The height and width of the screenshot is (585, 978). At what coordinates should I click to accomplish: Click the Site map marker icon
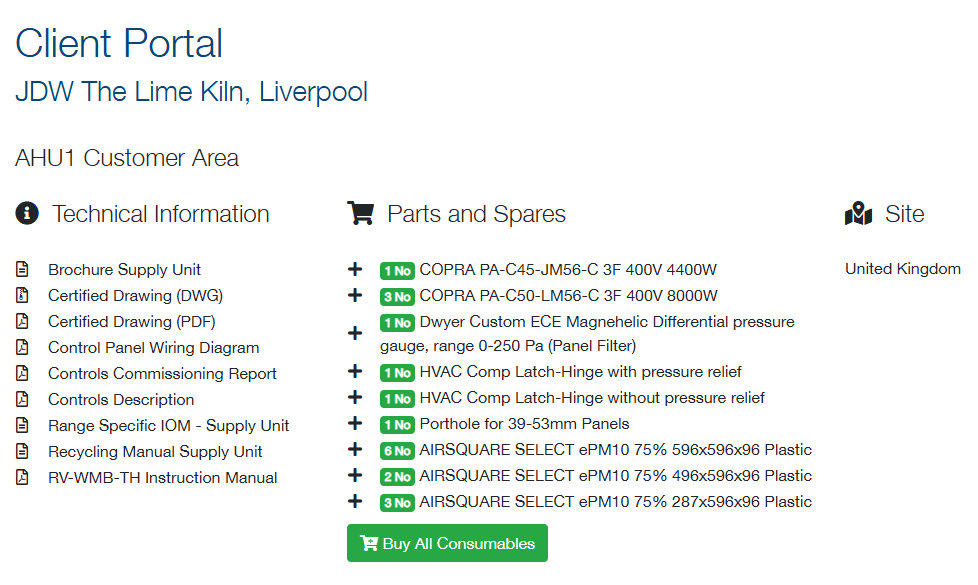tap(859, 214)
